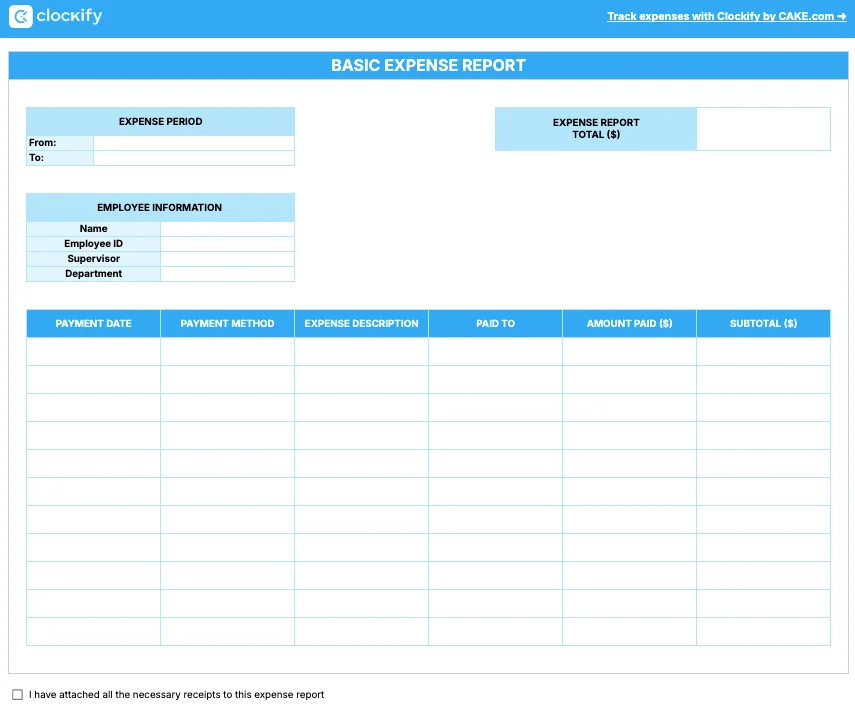Click the BASIC EXPENSE REPORT title

428,65
